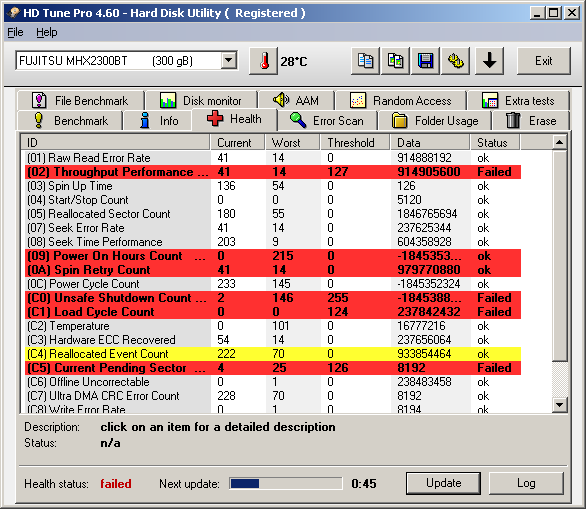Image resolution: width=586 pixels, height=509 pixels.
Task: Click the Status column header
Action: [x=495, y=143]
